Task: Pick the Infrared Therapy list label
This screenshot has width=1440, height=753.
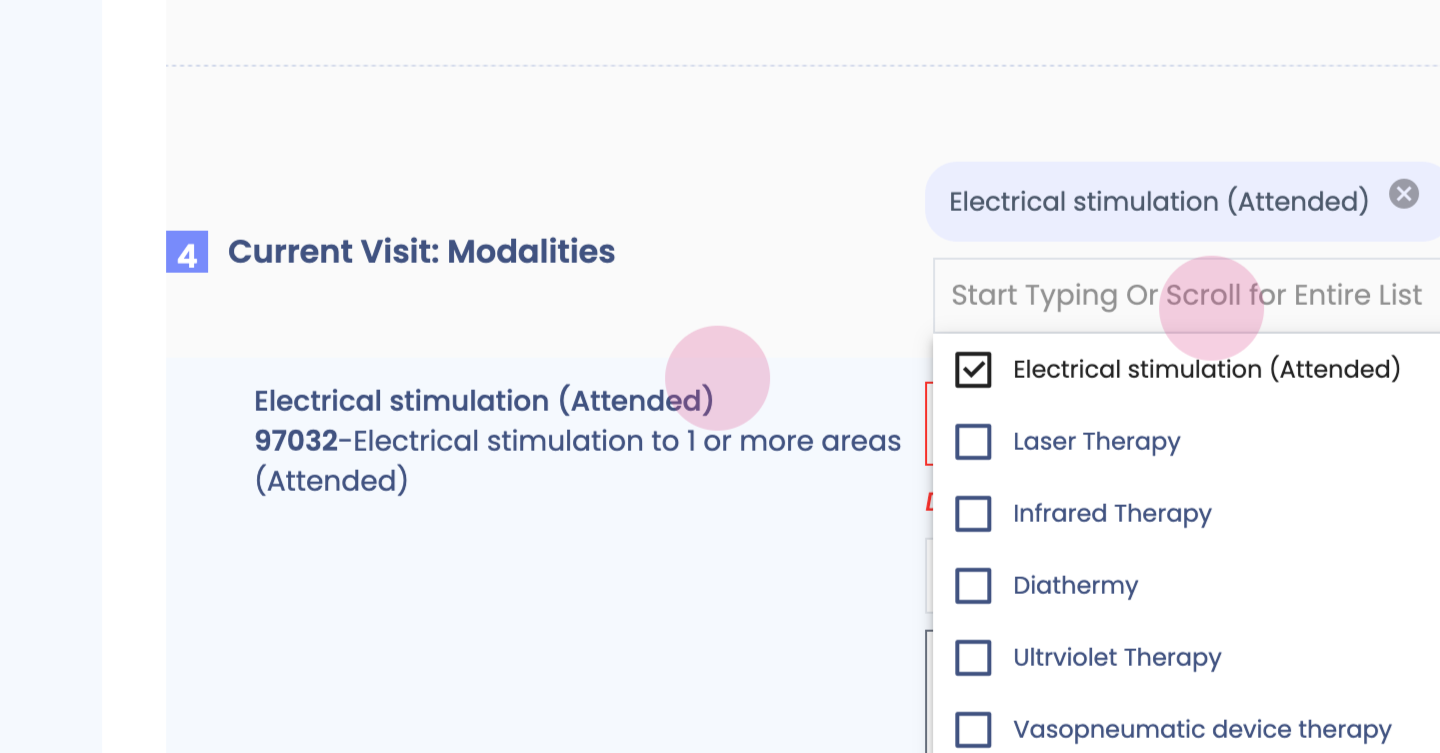Action: pos(1112,514)
